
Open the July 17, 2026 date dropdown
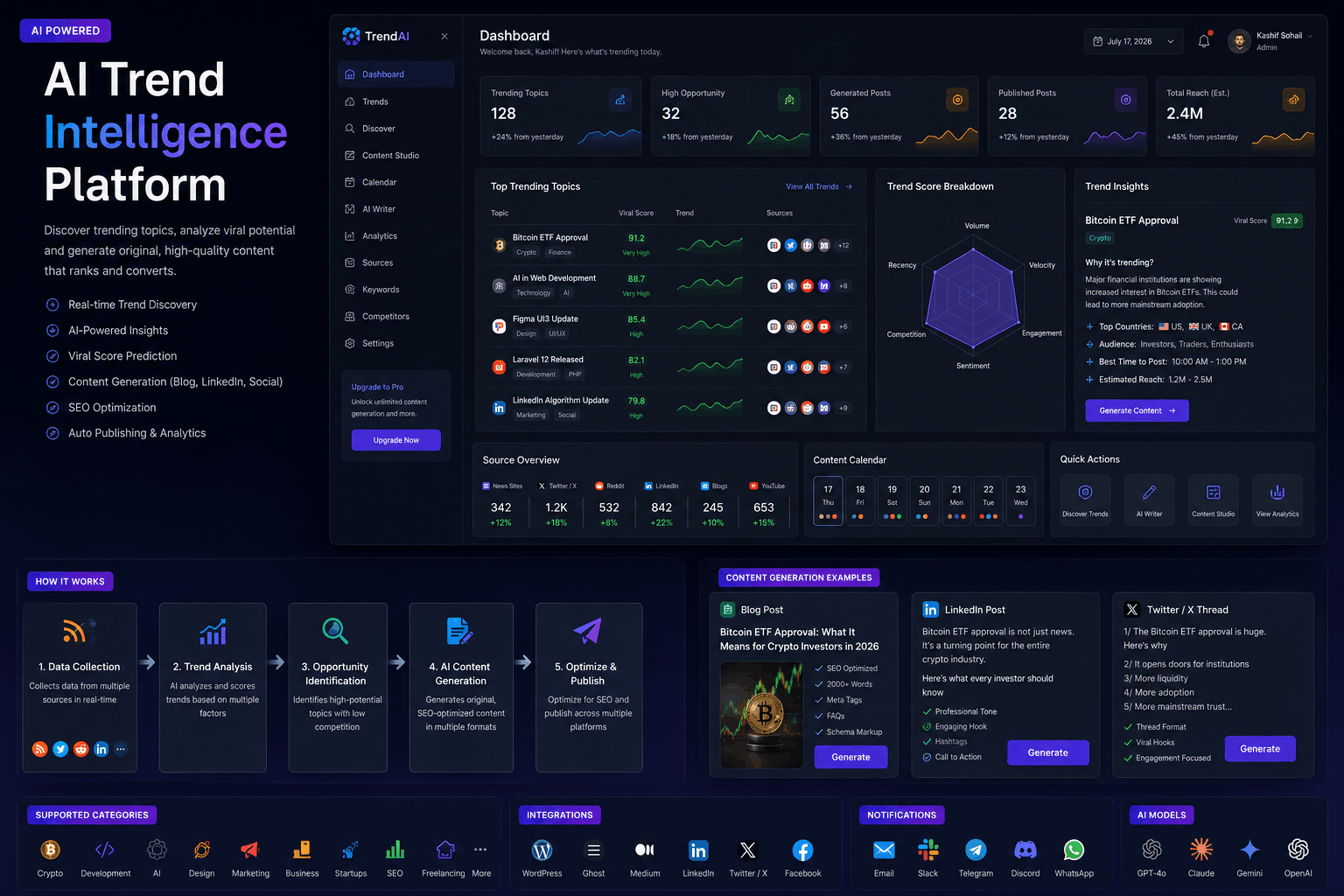click(1133, 41)
